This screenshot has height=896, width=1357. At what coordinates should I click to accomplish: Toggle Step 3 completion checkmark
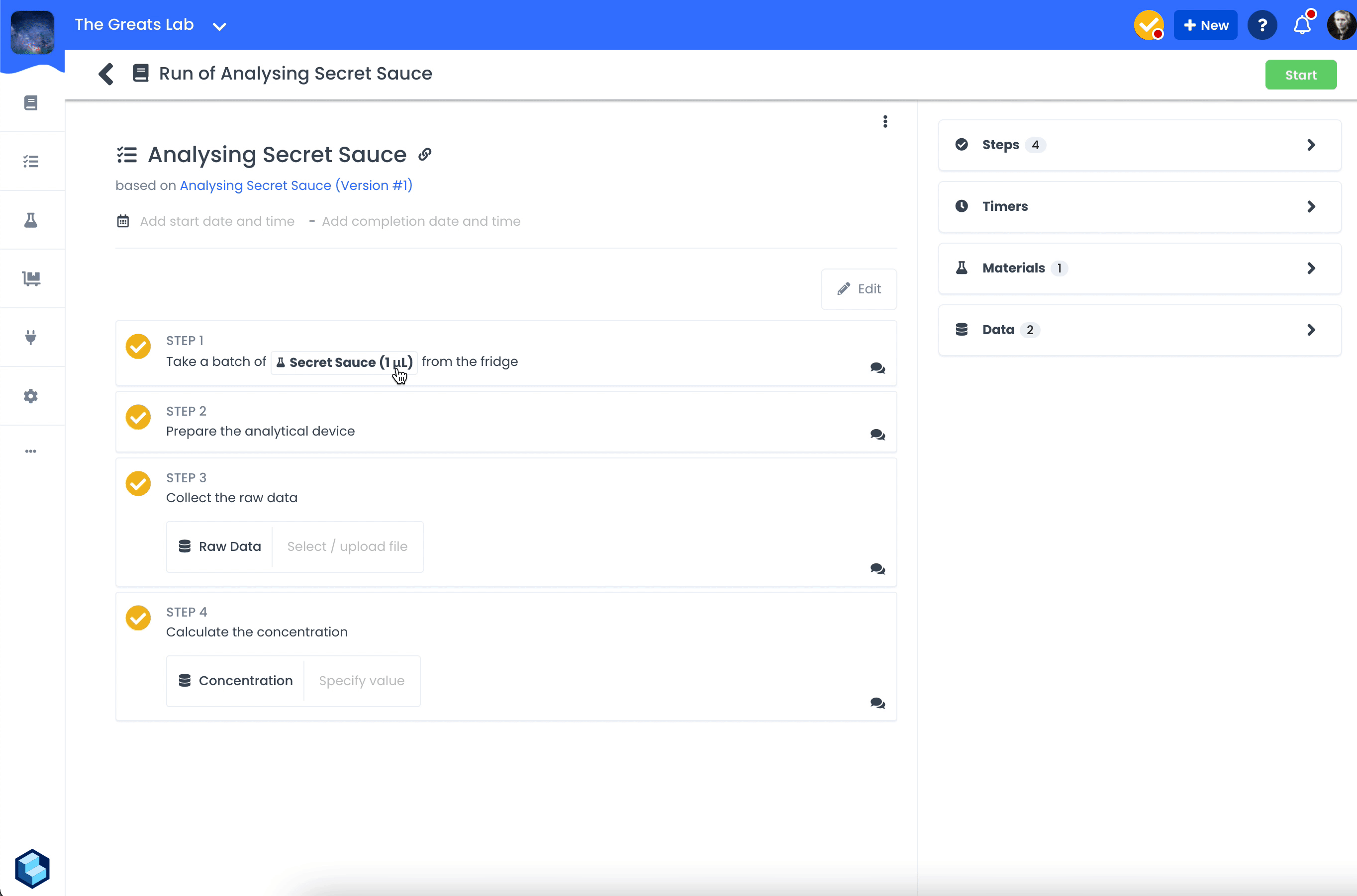138,483
